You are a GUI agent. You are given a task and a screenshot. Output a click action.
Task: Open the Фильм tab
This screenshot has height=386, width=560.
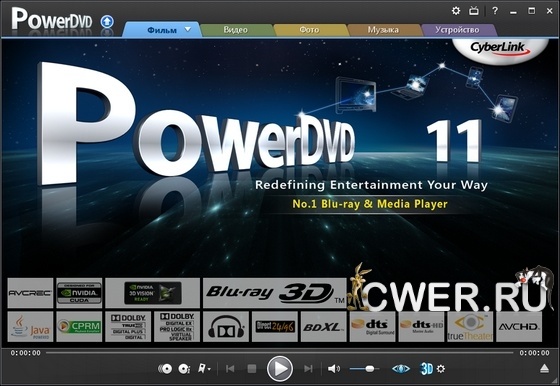(x=162, y=30)
